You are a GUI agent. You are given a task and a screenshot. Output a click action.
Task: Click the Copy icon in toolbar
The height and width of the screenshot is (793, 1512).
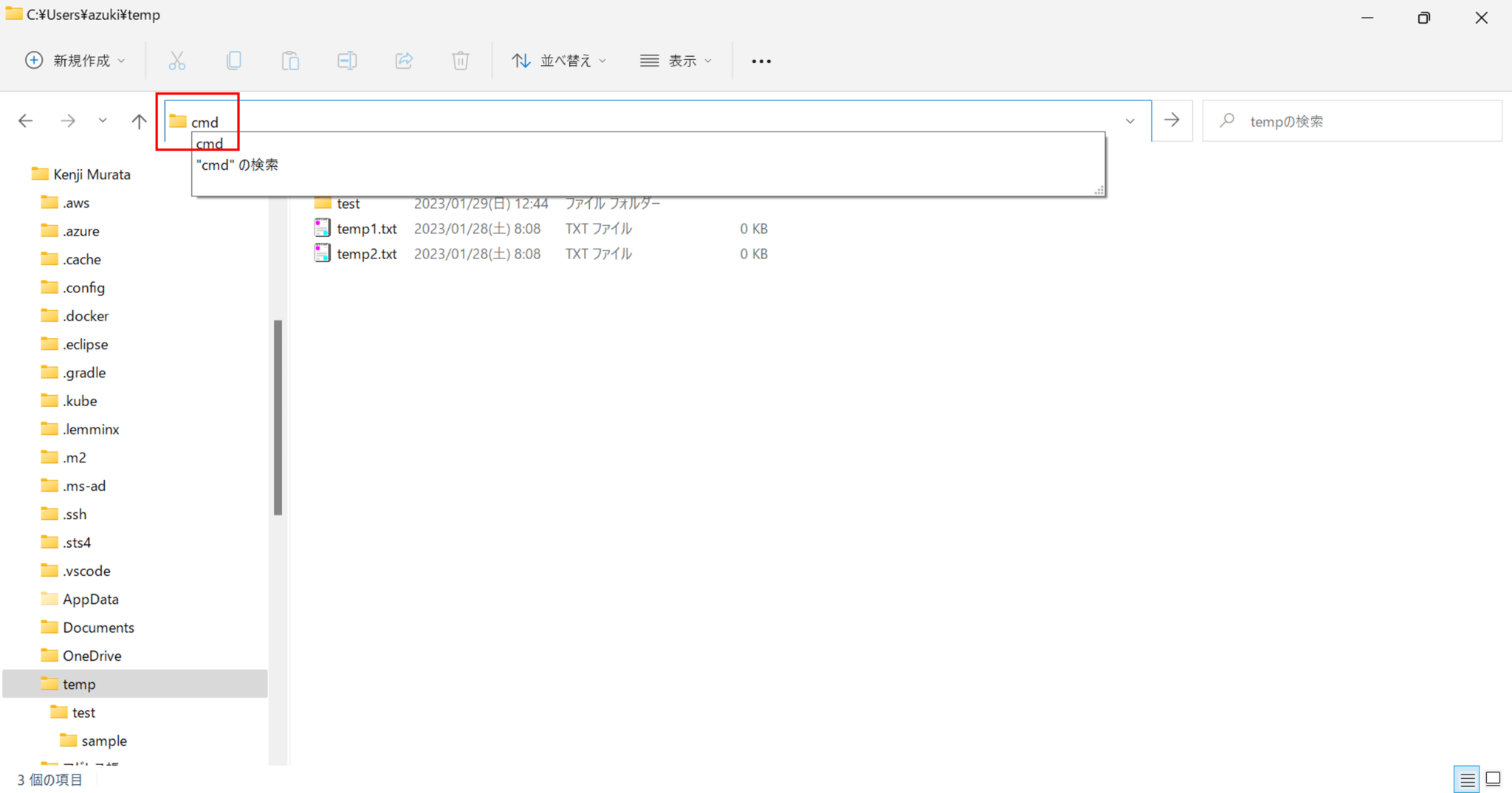click(233, 61)
